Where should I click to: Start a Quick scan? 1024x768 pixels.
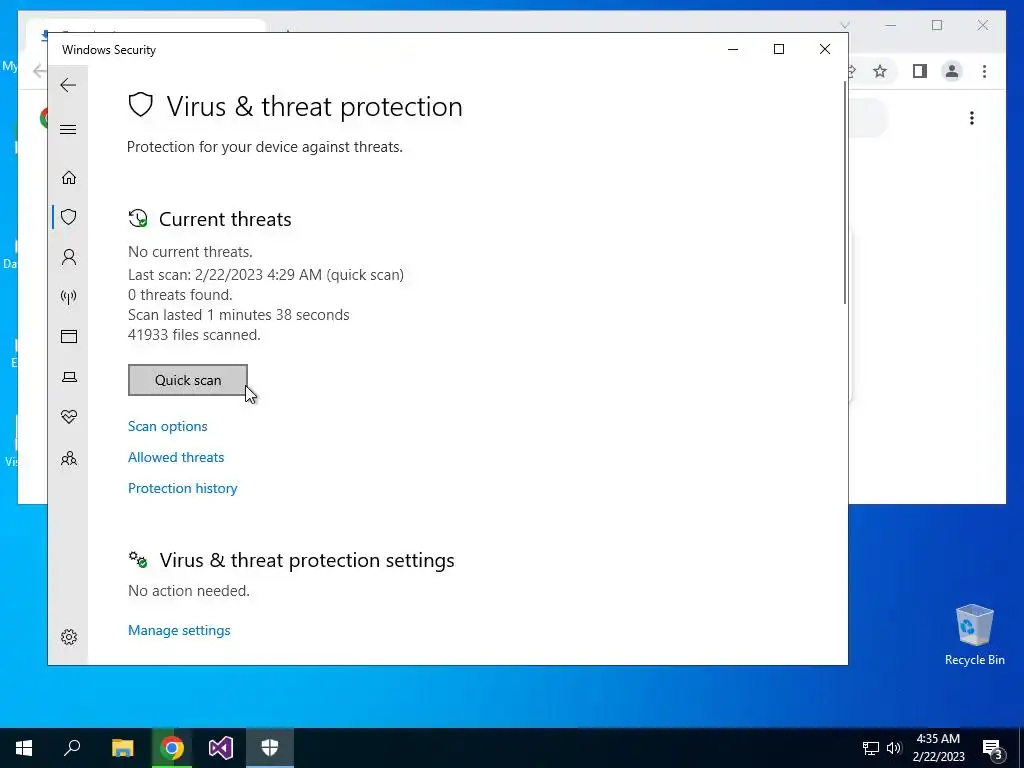(187, 380)
